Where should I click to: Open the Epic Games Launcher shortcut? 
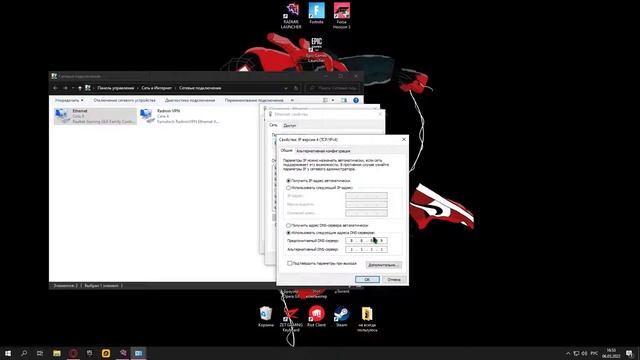point(316,50)
